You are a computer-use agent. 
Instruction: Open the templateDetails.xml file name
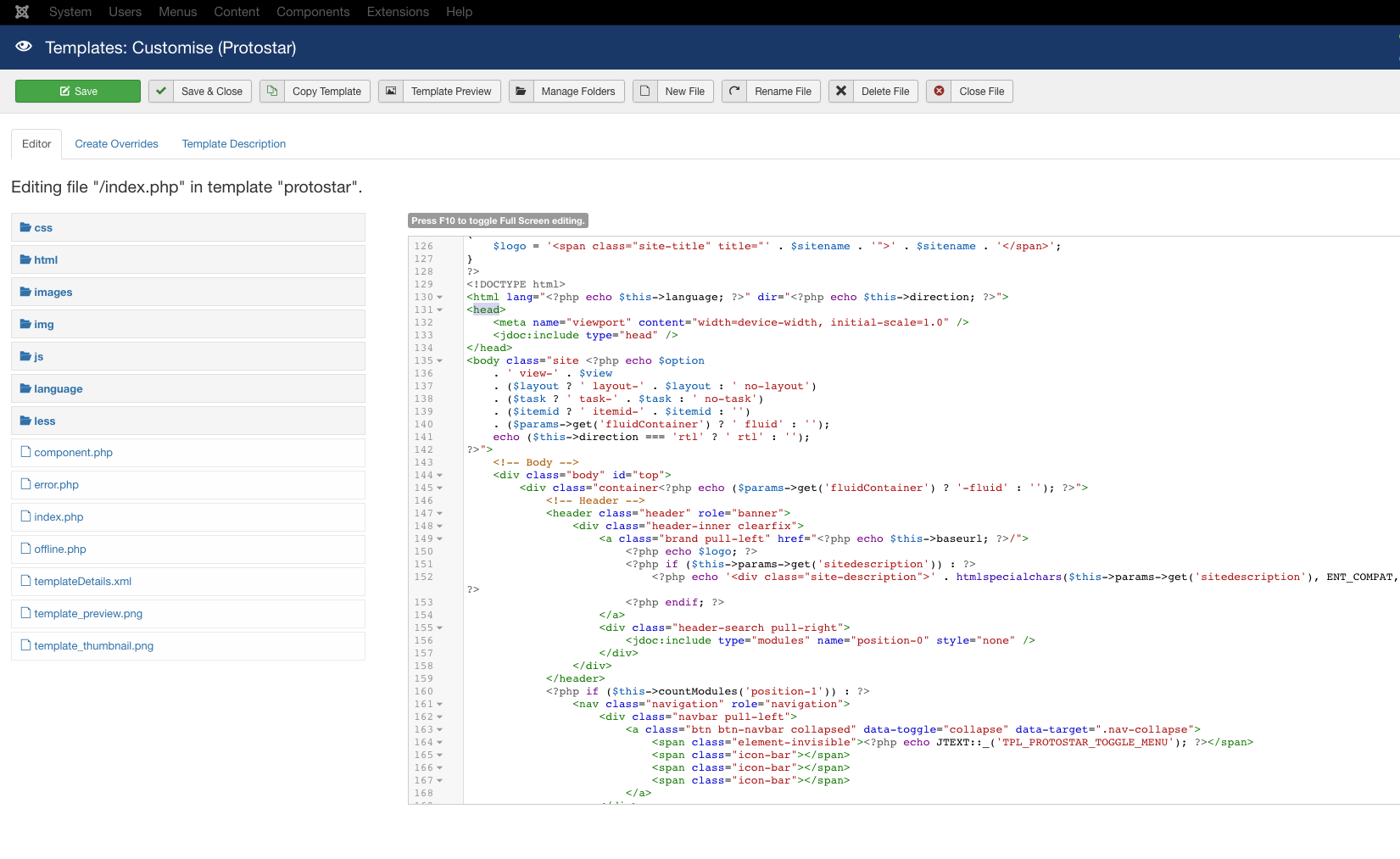(x=83, y=582)
